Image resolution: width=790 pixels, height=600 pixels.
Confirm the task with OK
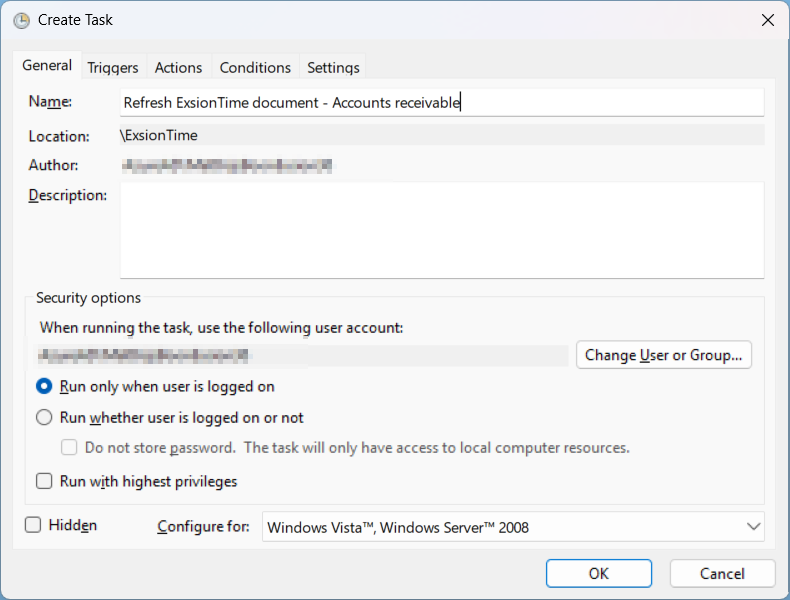point(598,573)
